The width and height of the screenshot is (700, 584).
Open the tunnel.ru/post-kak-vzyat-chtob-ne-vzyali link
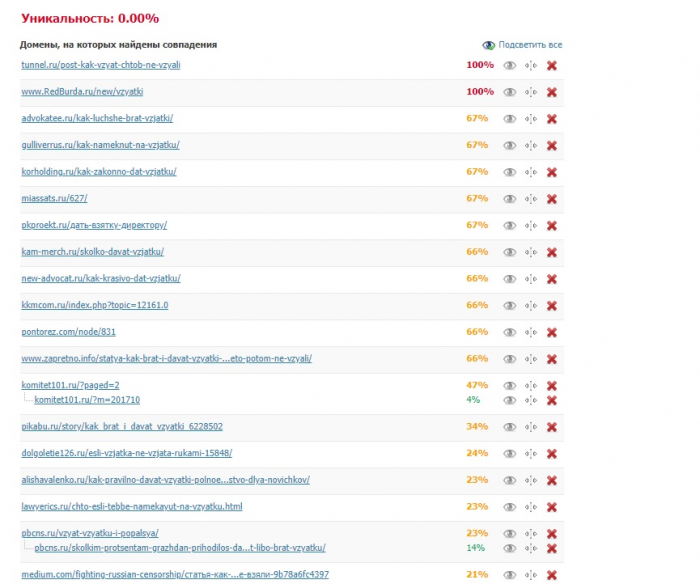pos(101,65)
